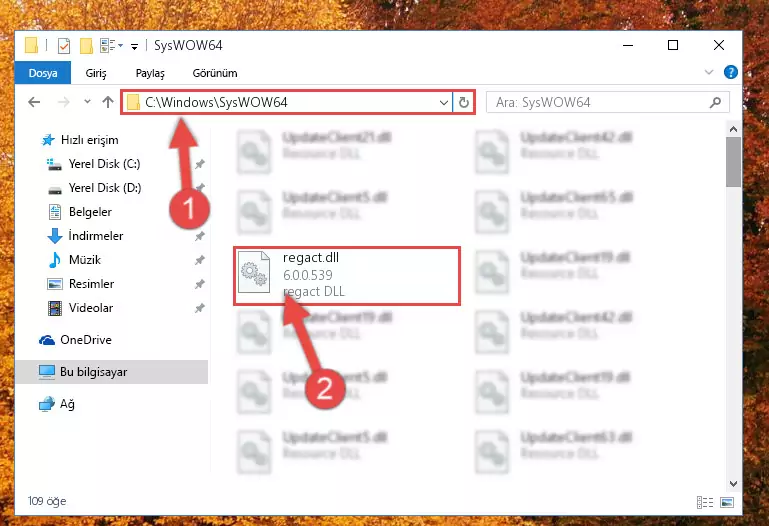
Task: Click the search magnifier icon
Action: point(716,102)
